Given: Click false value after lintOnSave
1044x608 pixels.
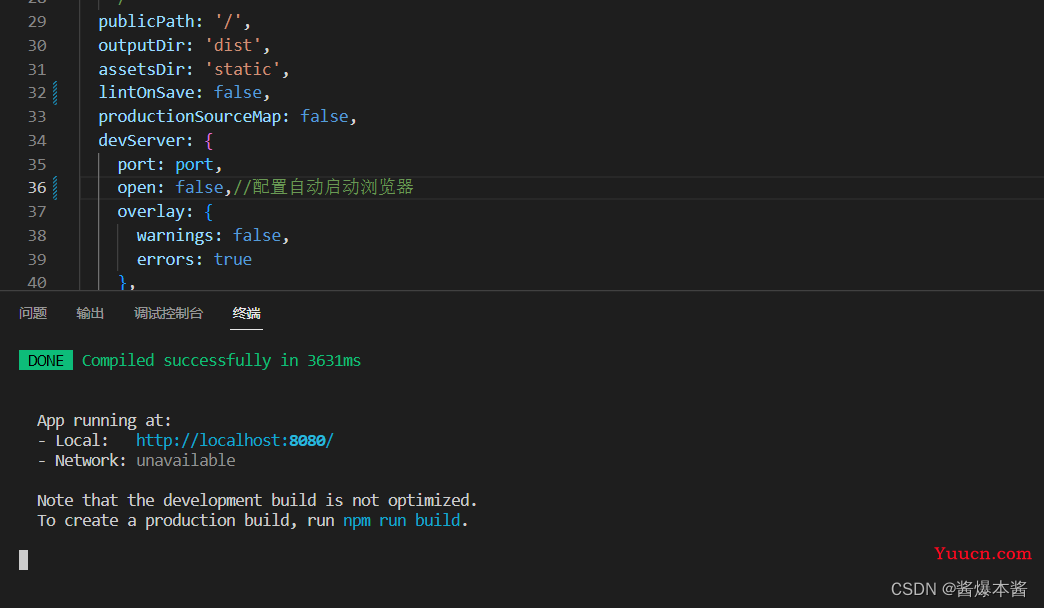Looking at the screenshot, I should coord(238,93).
